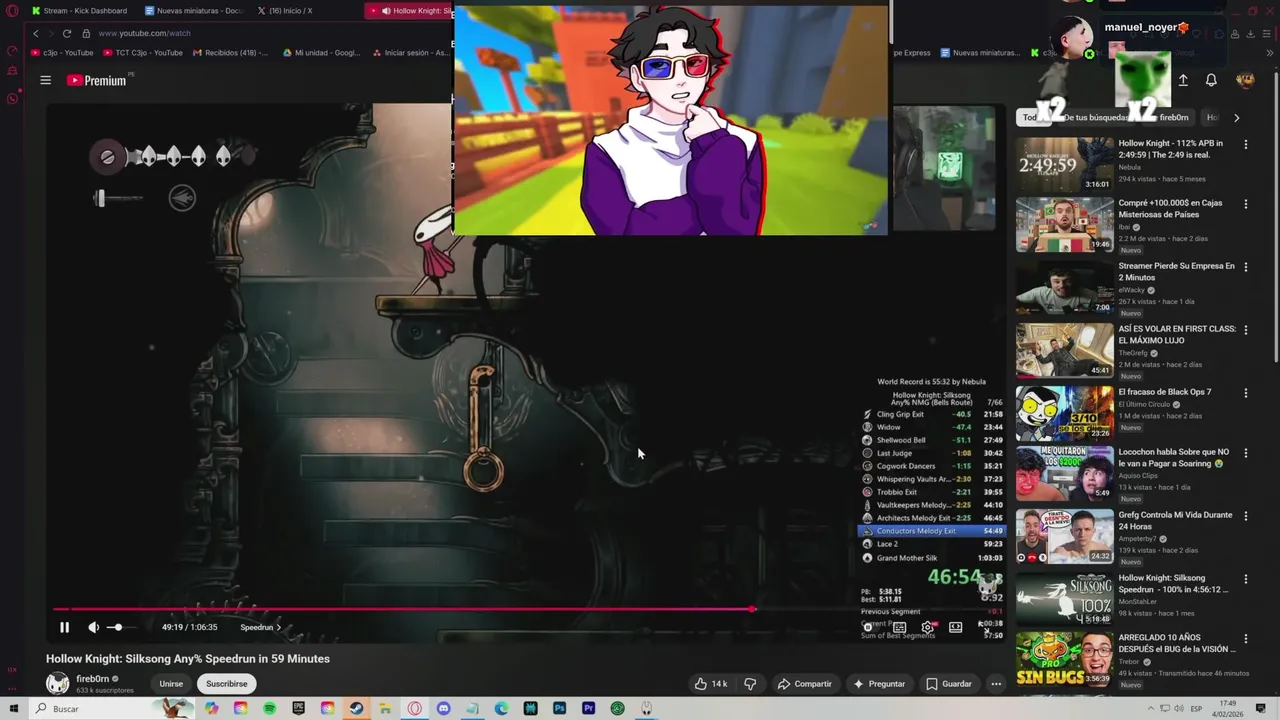
Task: Open options for VOLAR EN FIRST CLASS video
Action: pyautogui.click(x=1245, y=330)
